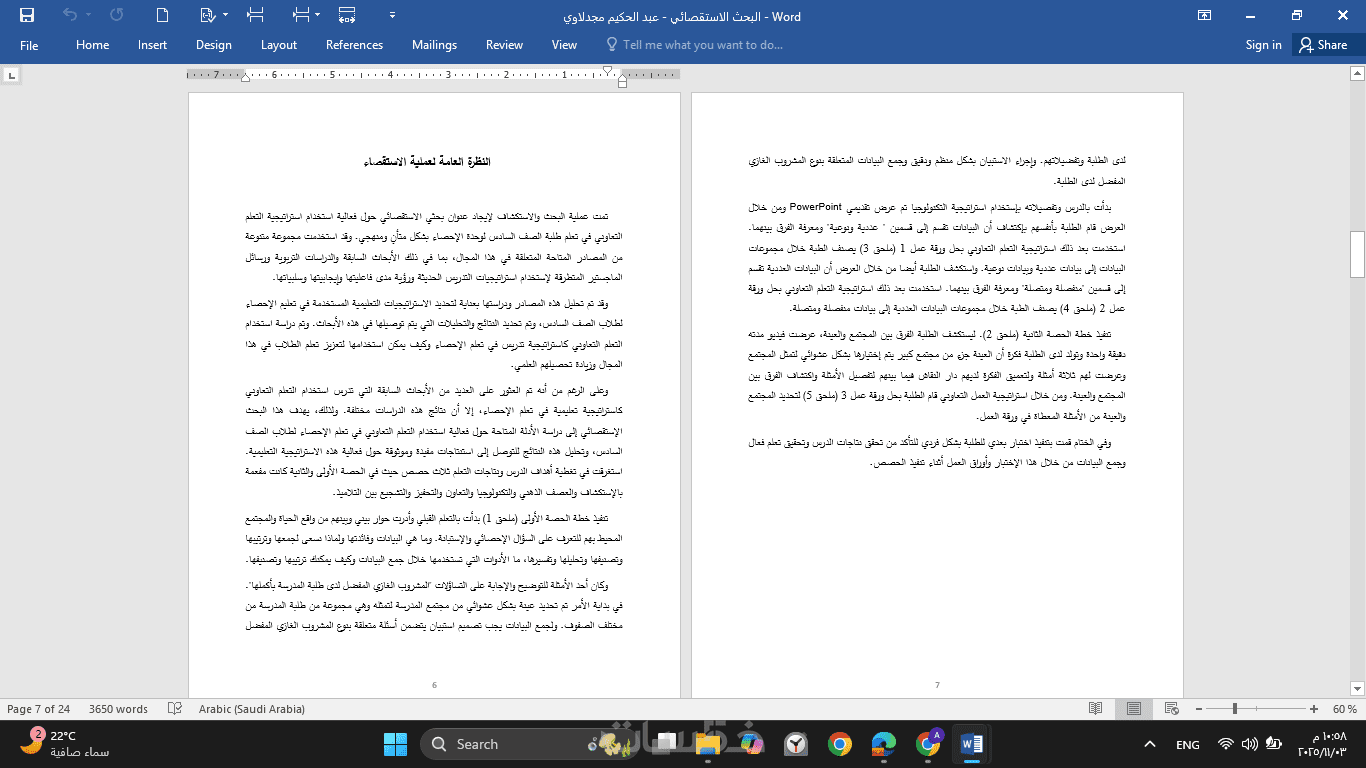Open the undo history dropdown arrow
1366x768 pixels.
click(x=89, y=15)
